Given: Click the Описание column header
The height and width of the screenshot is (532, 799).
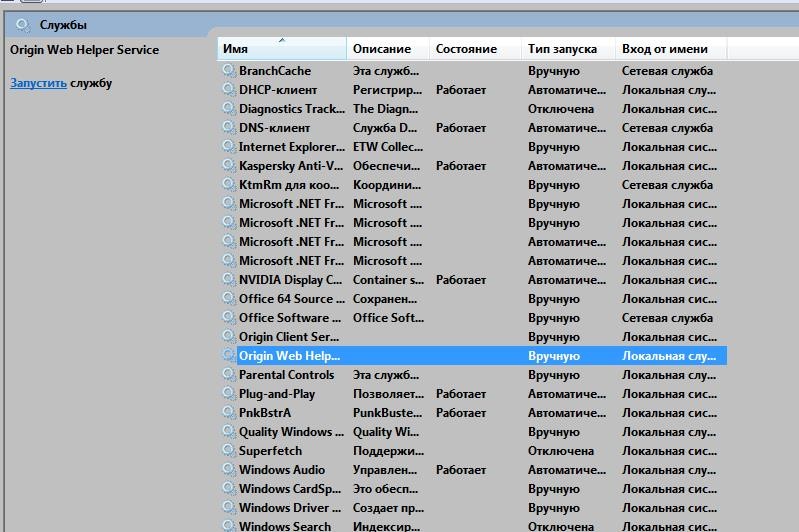Looking at the screenshot, I should [388, 49].
